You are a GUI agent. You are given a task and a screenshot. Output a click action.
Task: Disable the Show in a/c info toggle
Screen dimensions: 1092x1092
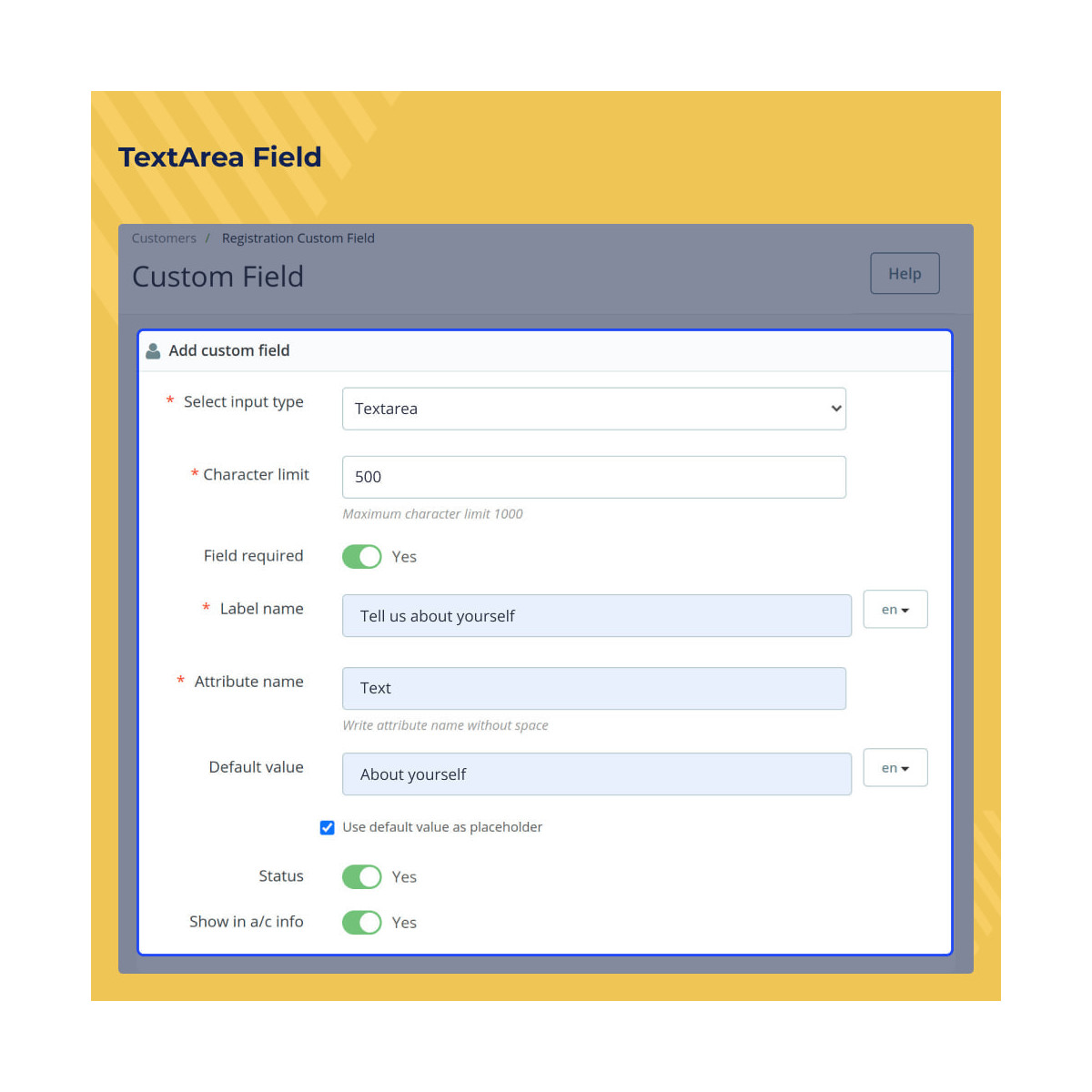[x=361, y=922]
